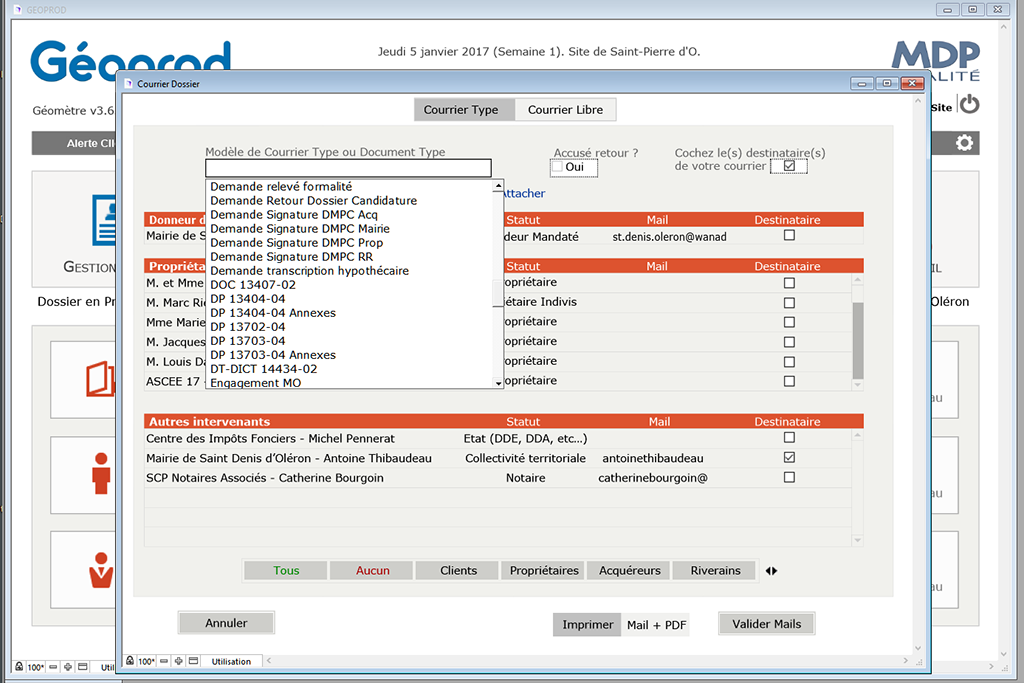Click the zoom-out minus icon in dialog status bar

click(164, 661)
